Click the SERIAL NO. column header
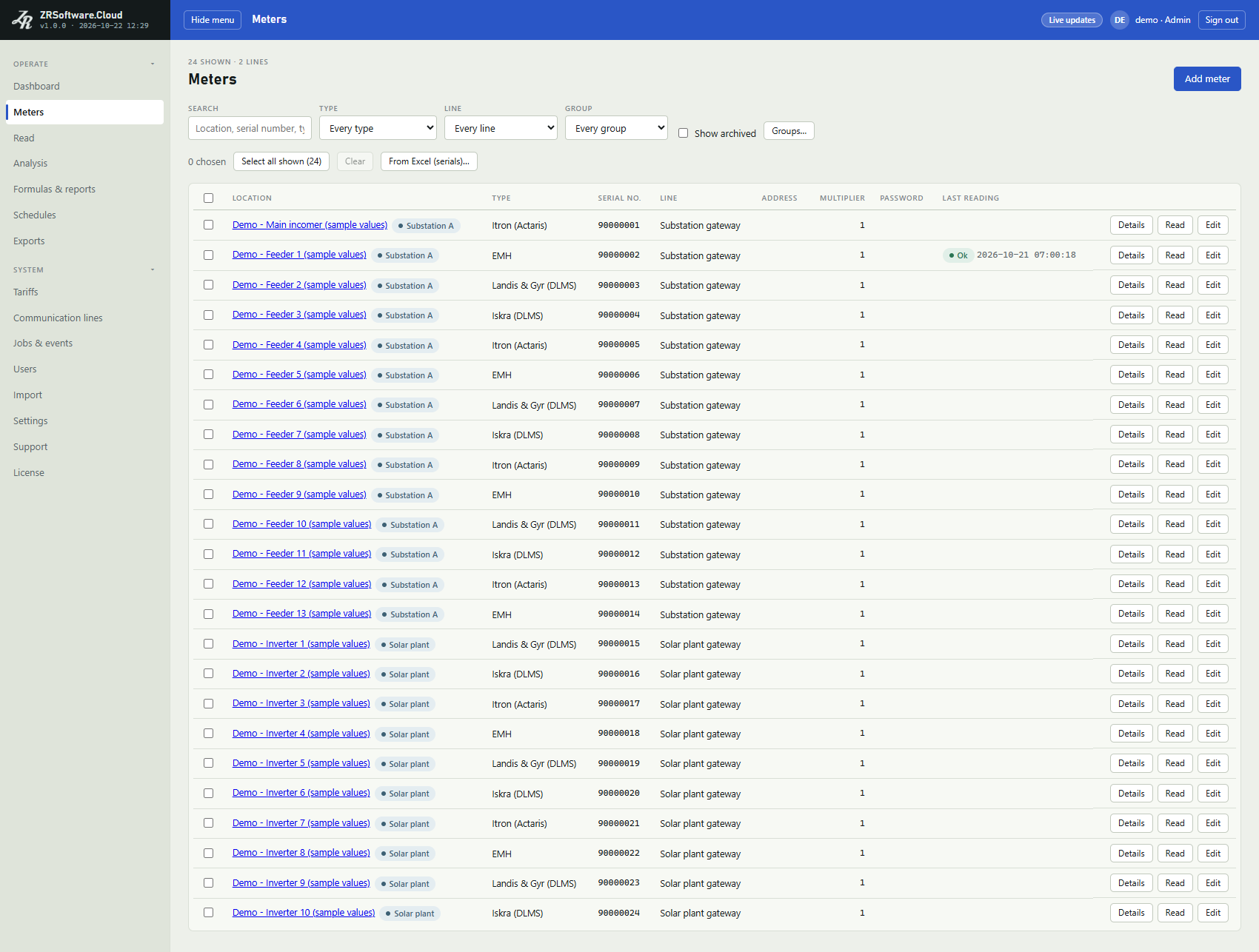The width and height of the screenshot is (1259, 952). point(619,198)
